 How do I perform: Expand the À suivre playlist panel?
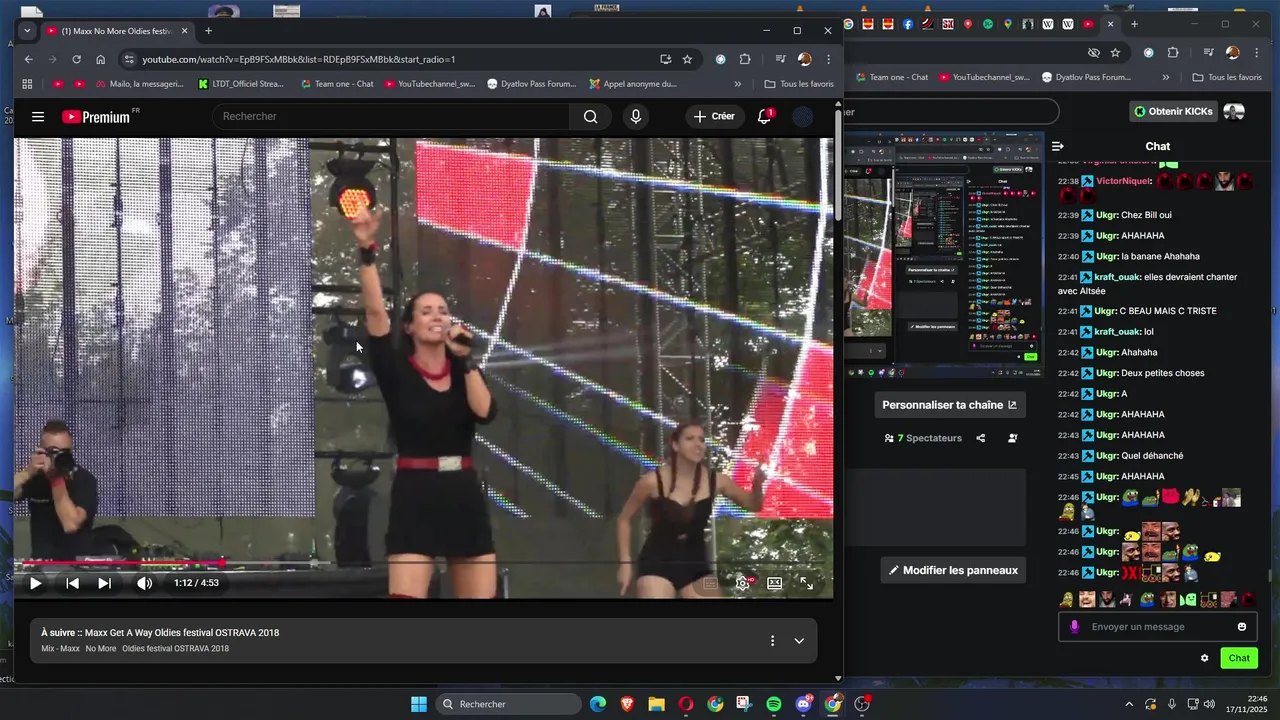click(x=799, y=641)
